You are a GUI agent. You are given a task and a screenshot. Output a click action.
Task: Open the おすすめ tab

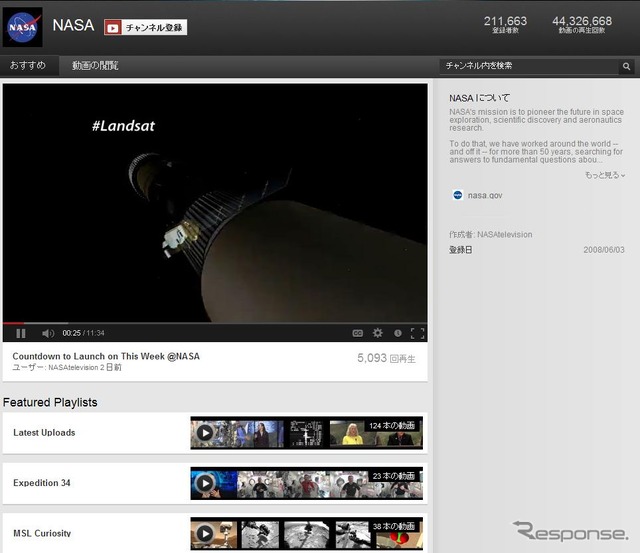(28, 65)
